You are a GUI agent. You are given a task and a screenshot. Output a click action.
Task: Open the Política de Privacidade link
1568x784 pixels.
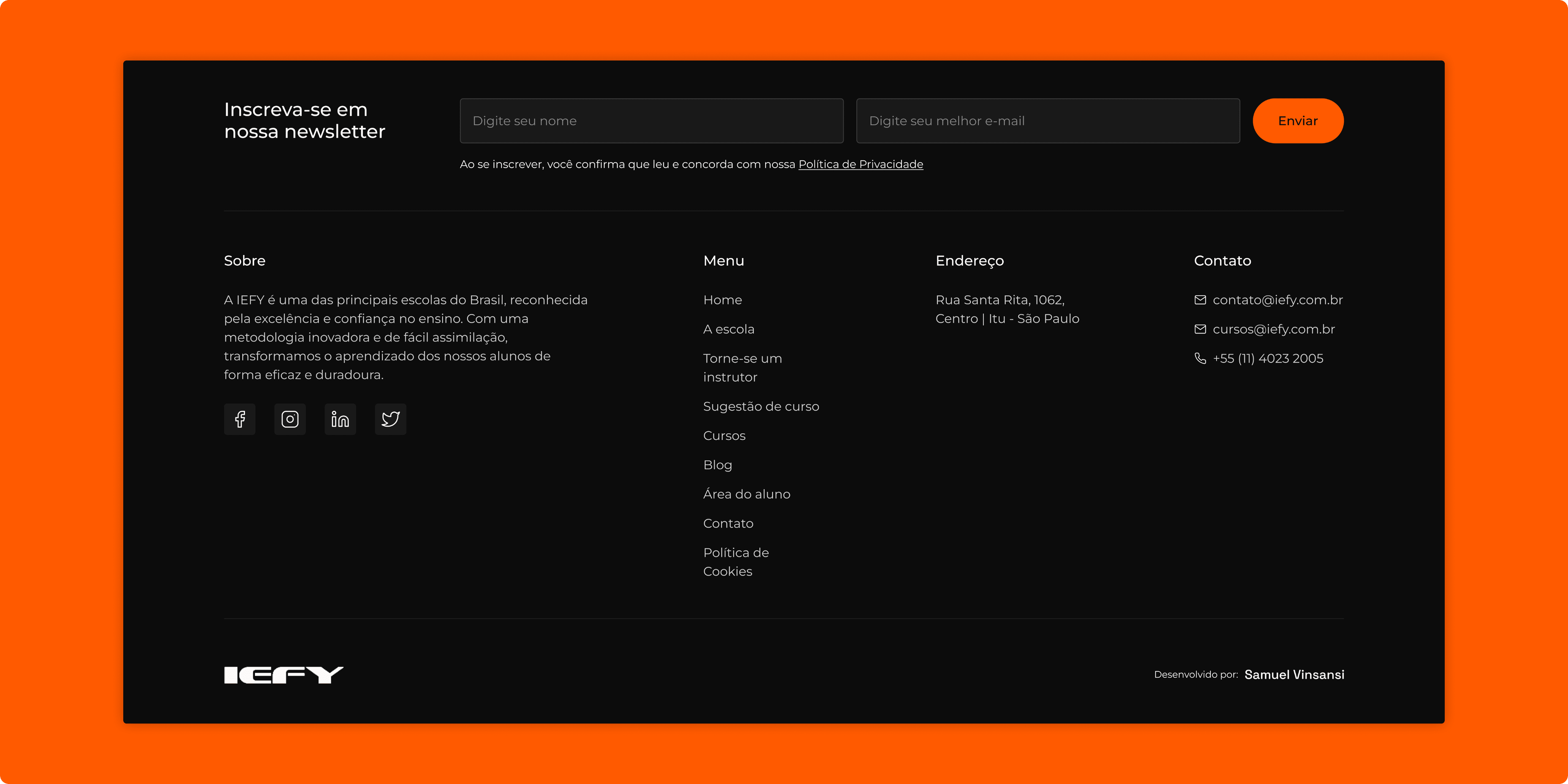tap(861, 164)
